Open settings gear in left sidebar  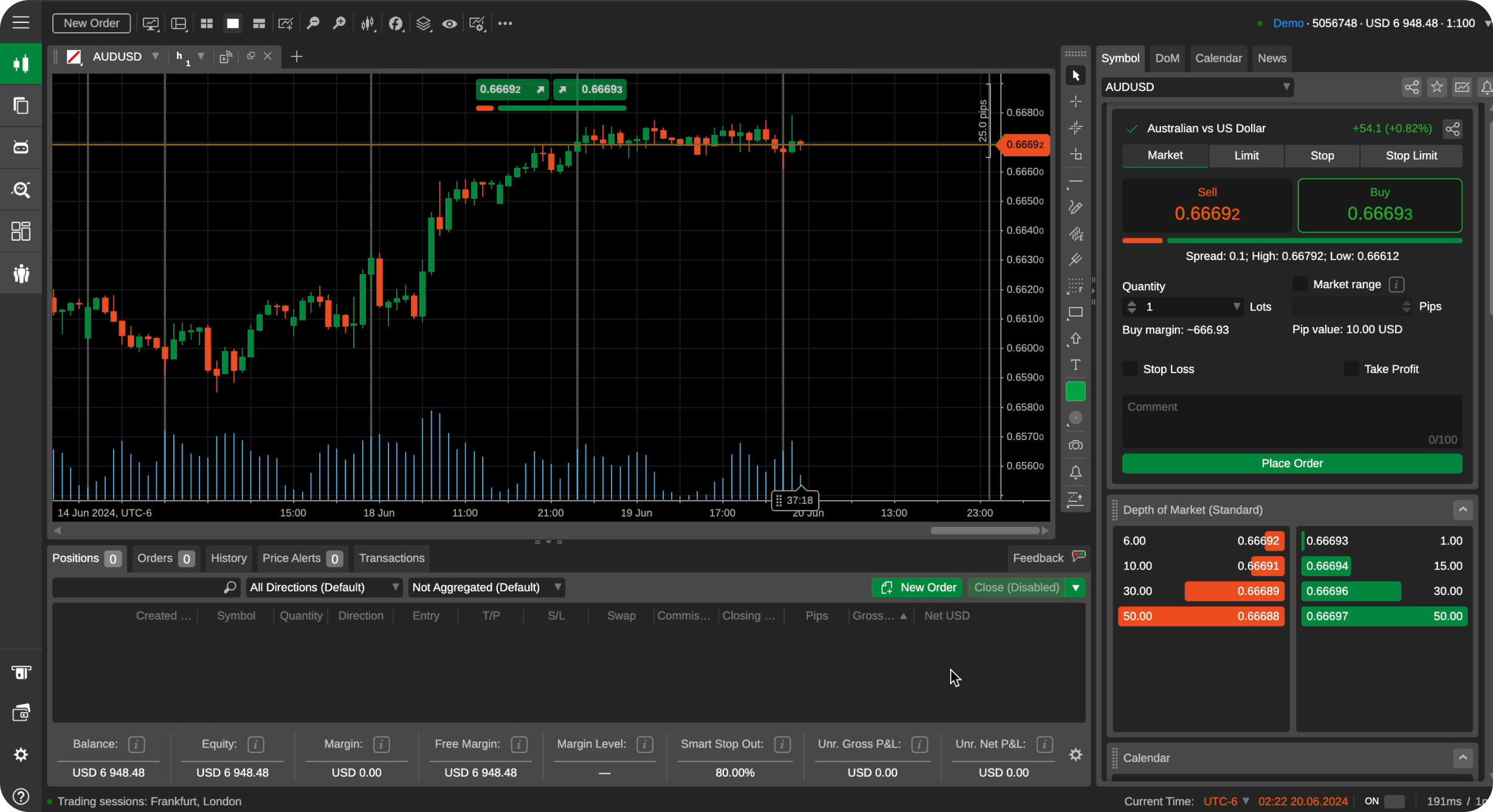[x=21, y=754]
